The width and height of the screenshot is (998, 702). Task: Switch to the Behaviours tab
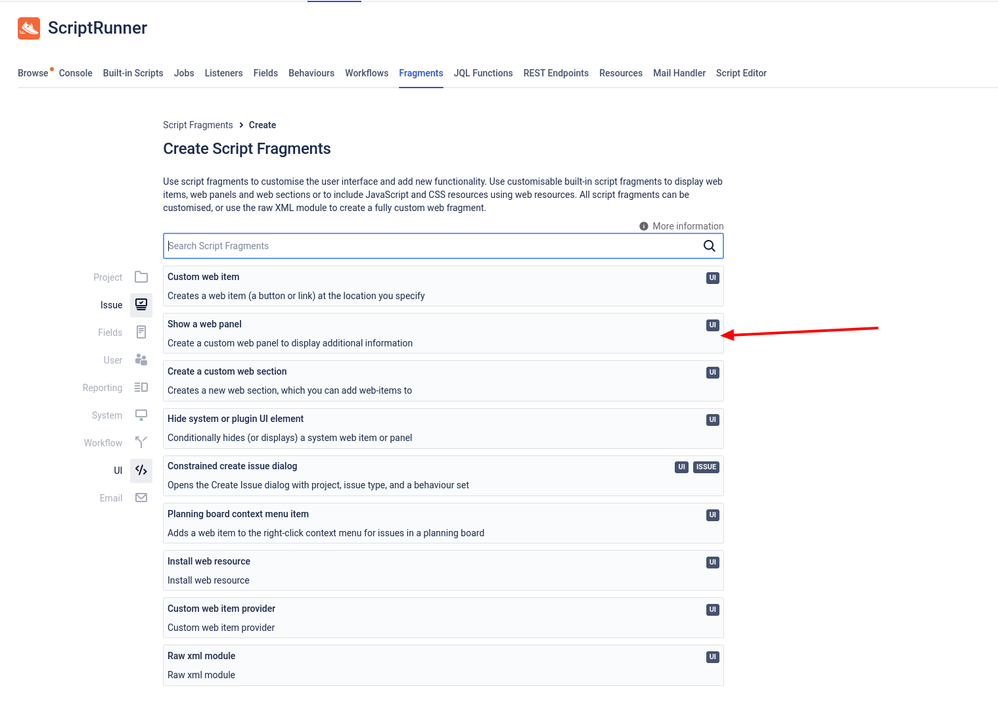coord(311,73)
